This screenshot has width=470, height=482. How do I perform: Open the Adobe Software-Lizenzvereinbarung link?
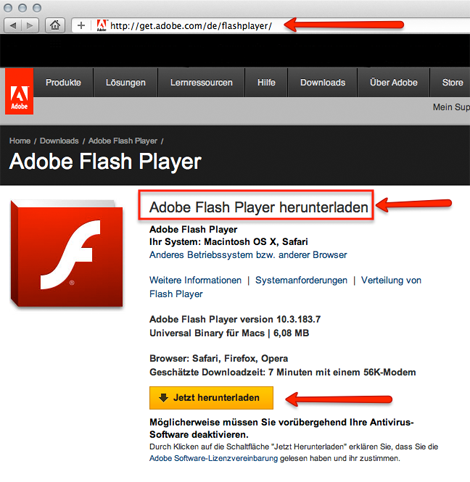(x=213, y=458)
